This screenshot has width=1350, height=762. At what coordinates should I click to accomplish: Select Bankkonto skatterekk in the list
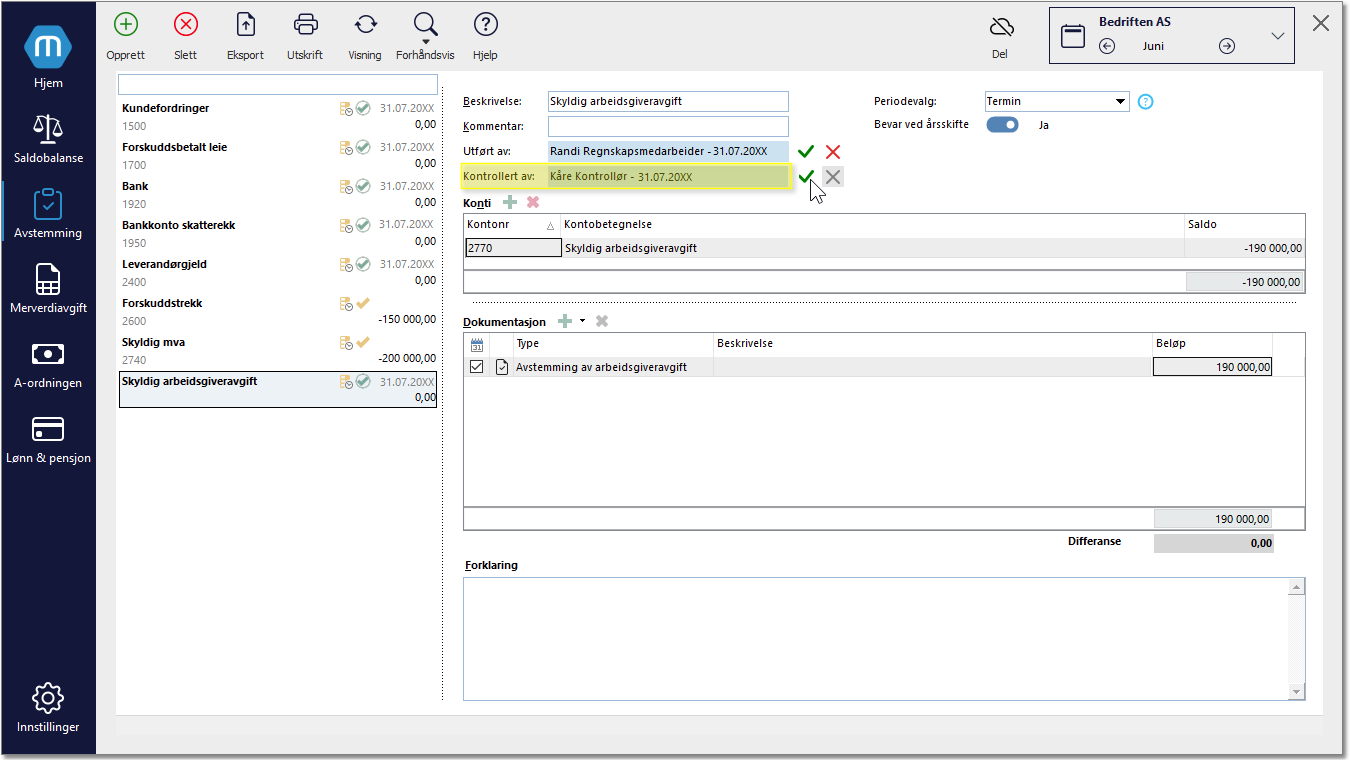(x=278, y=233)
